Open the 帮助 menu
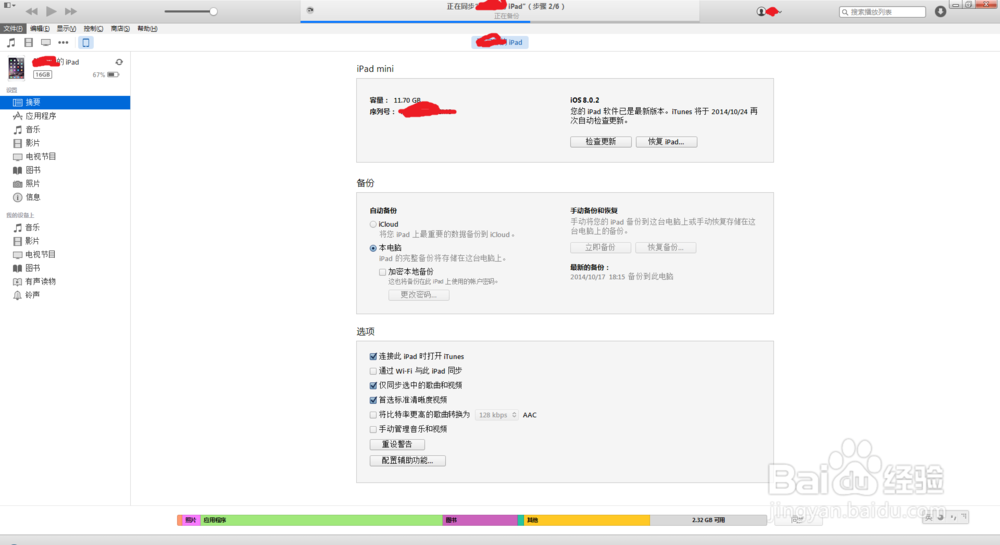1000x545 pixels. click(x=147, y=29)
